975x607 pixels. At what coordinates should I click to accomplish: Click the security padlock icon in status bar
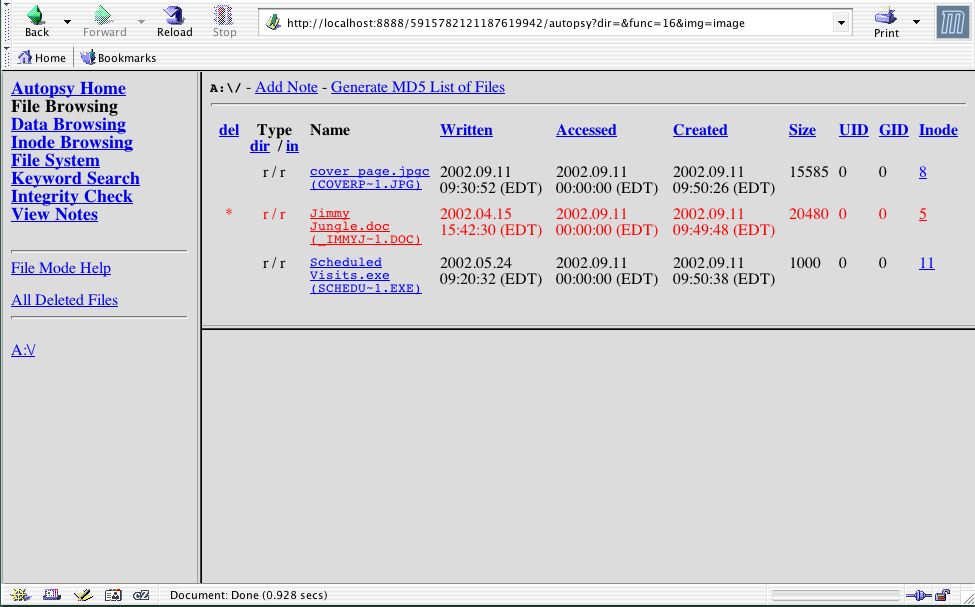coord(942,595)
